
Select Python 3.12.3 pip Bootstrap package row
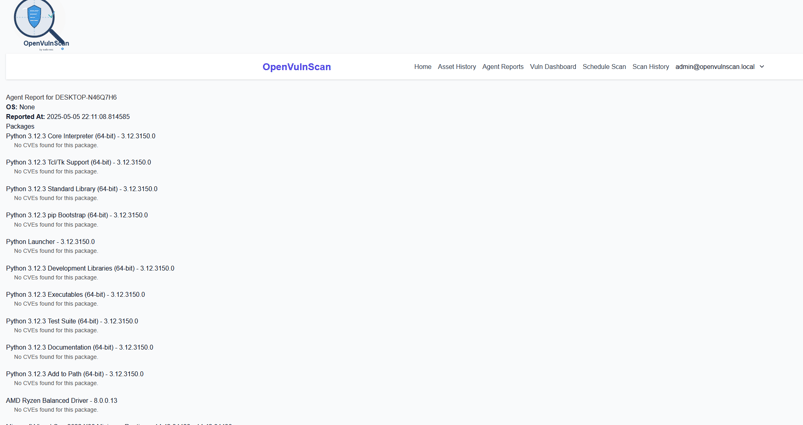point(77,215)
